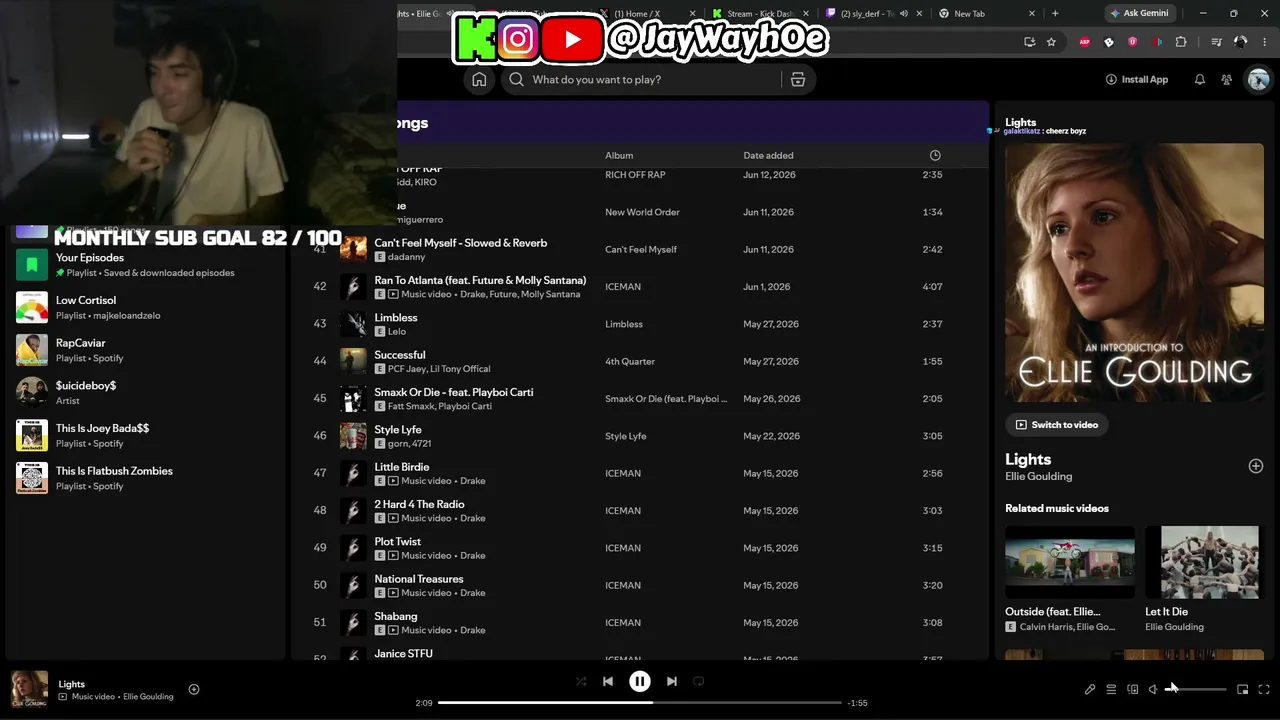The height and width of the screenshot is (720, 1280).
Task: Click the Ask Gemini button
Action: [1139, 13]
